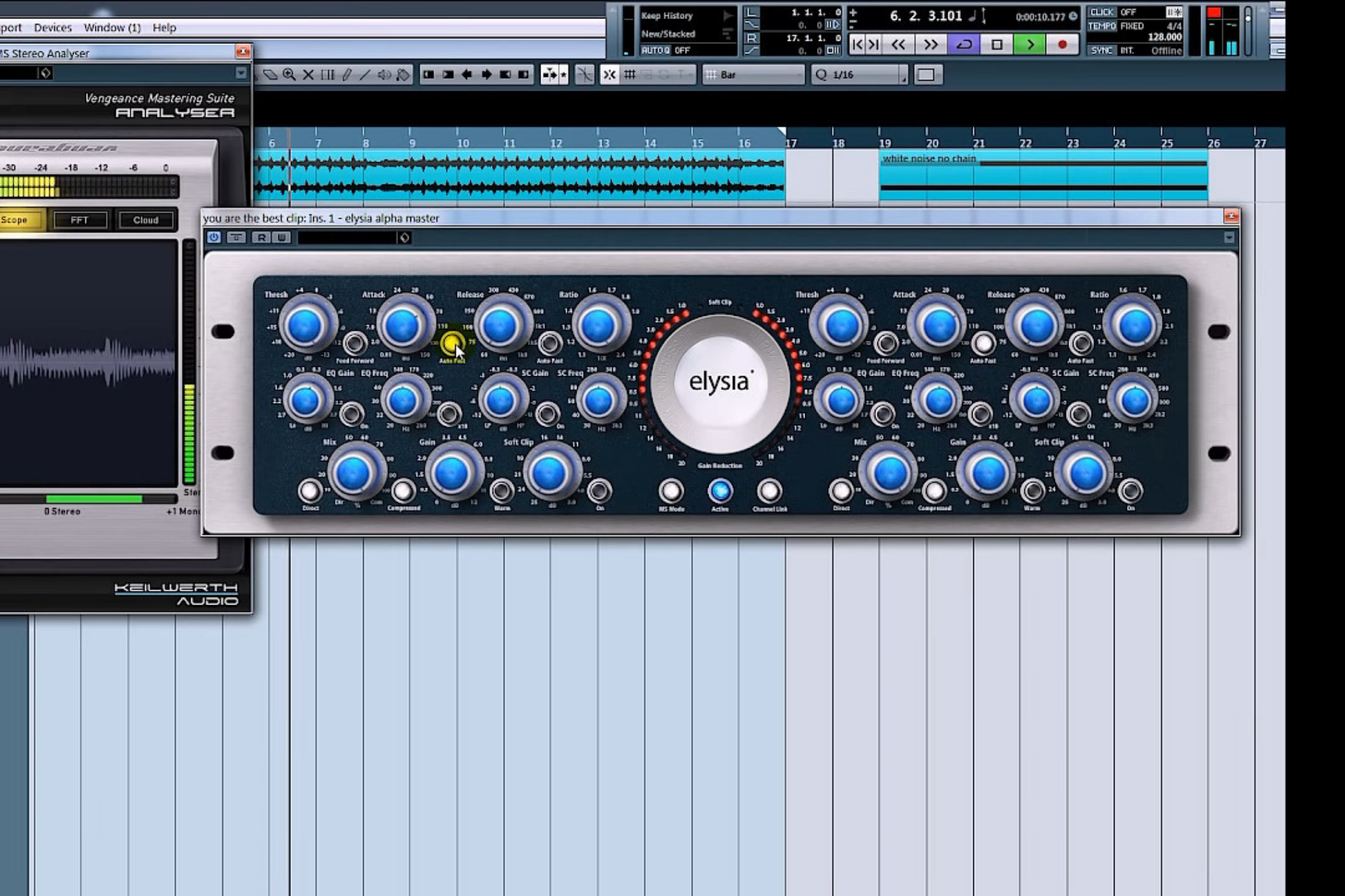Switch the analyser to FFT view
The image size is (1345, 896).
(79, 220)
